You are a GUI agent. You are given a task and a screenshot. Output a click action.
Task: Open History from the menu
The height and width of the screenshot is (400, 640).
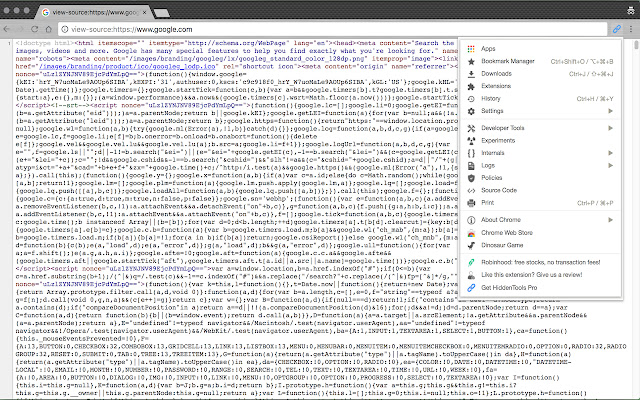pyautogui.click(x=540, y=99)
